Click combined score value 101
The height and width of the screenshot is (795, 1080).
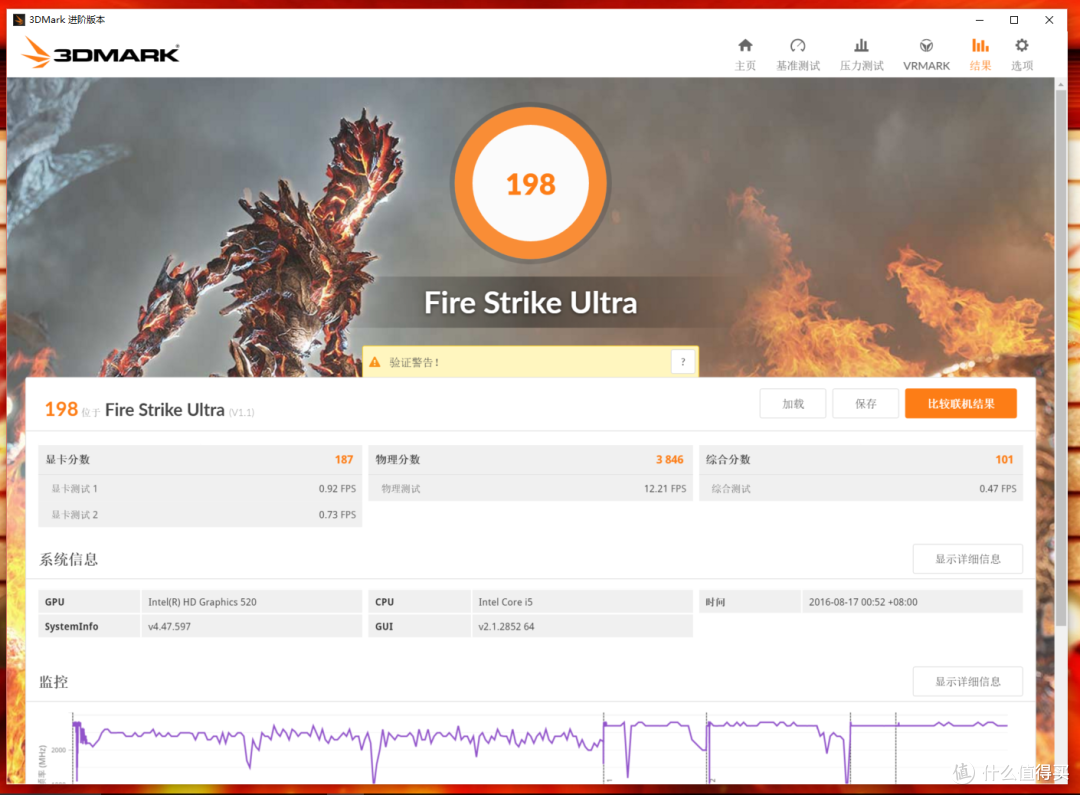1004,460
